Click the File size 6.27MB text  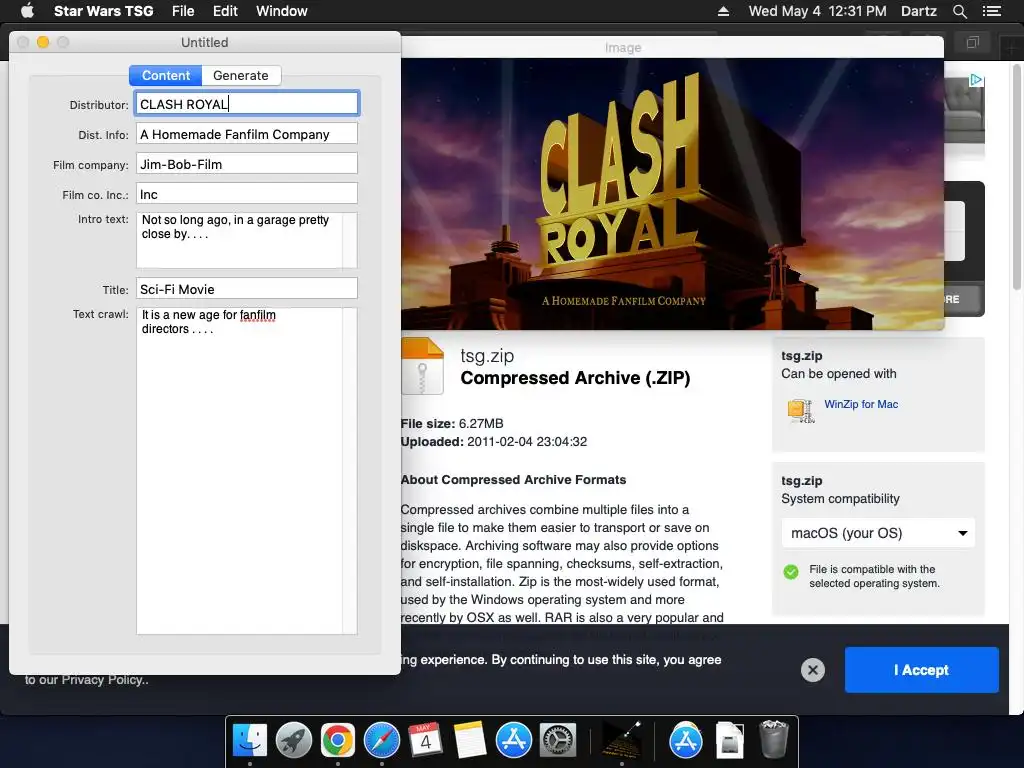[x=452, y=423]
